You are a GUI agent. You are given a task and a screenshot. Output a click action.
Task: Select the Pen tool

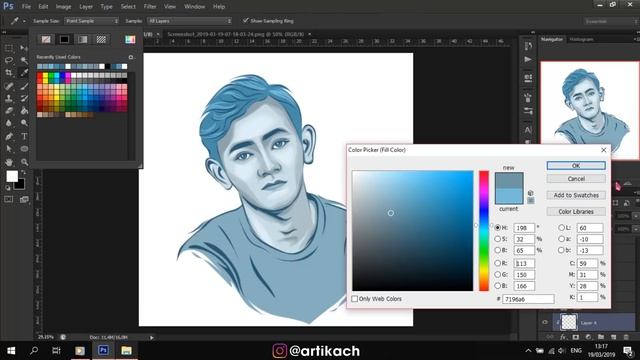9,136
